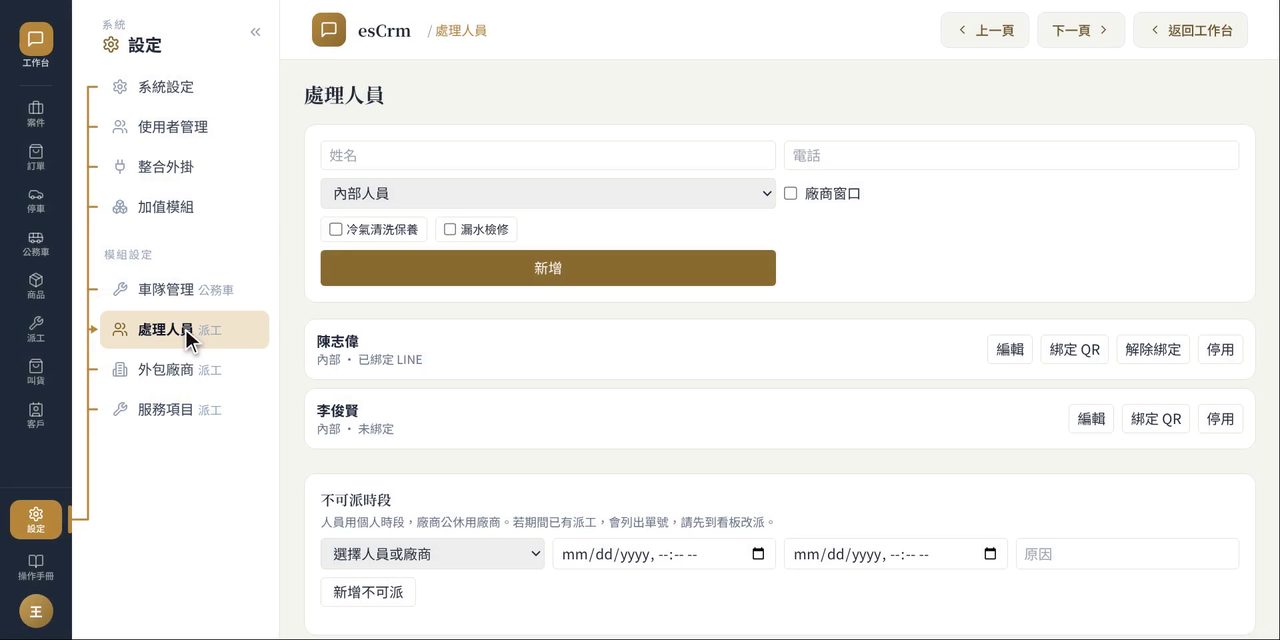Click the 新增 add button

point(548,268)
